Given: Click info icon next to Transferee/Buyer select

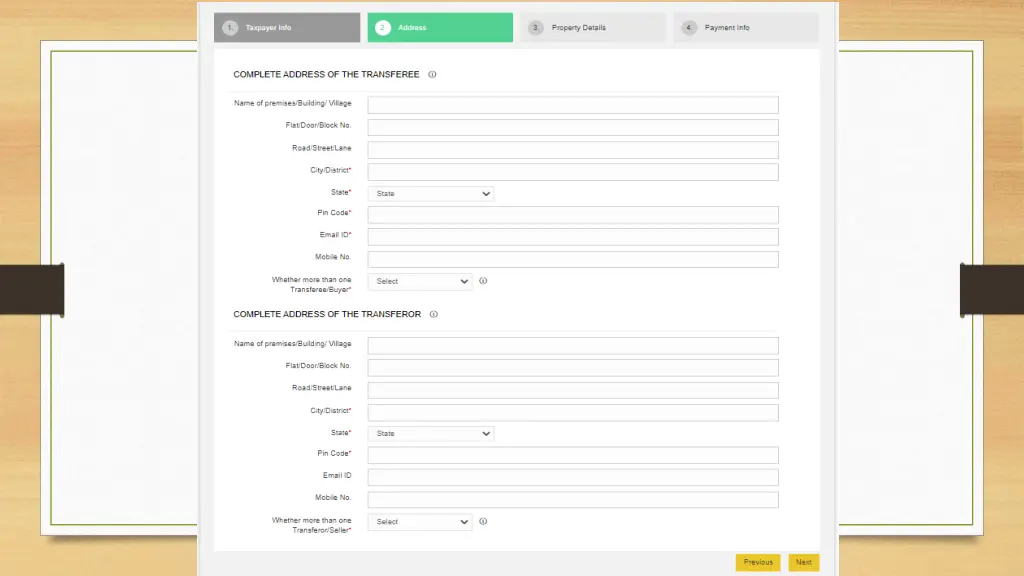Looking at the screenshot, I should (x=483, y=281).
